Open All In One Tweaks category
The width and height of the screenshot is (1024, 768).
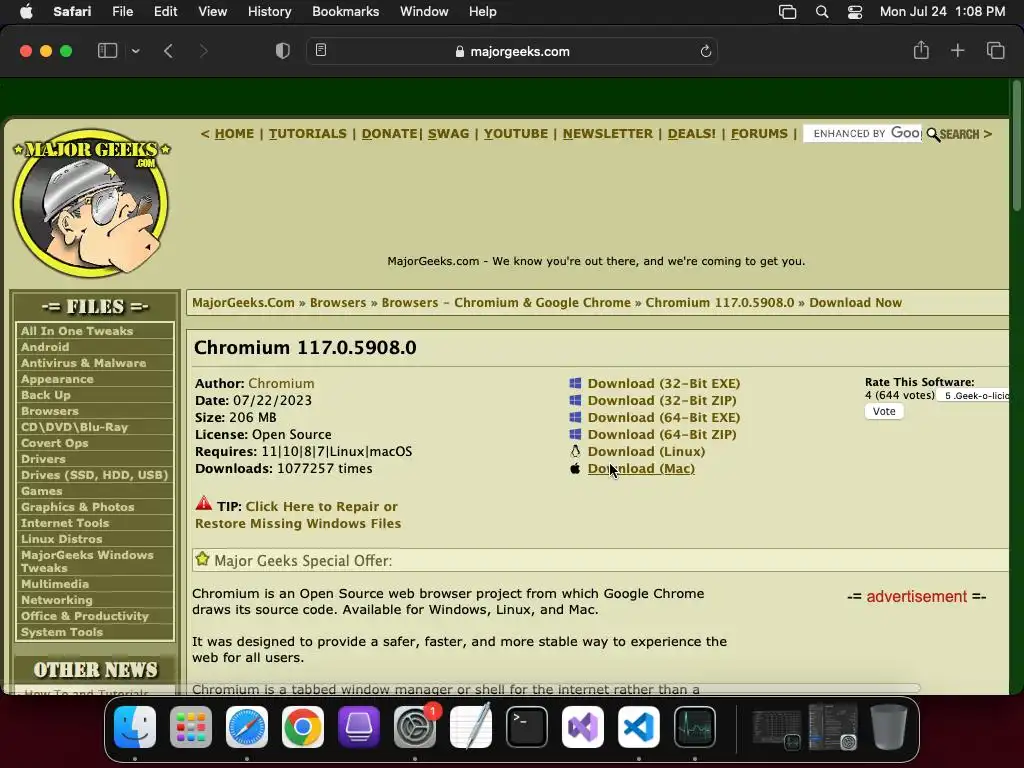coord(76,330)
